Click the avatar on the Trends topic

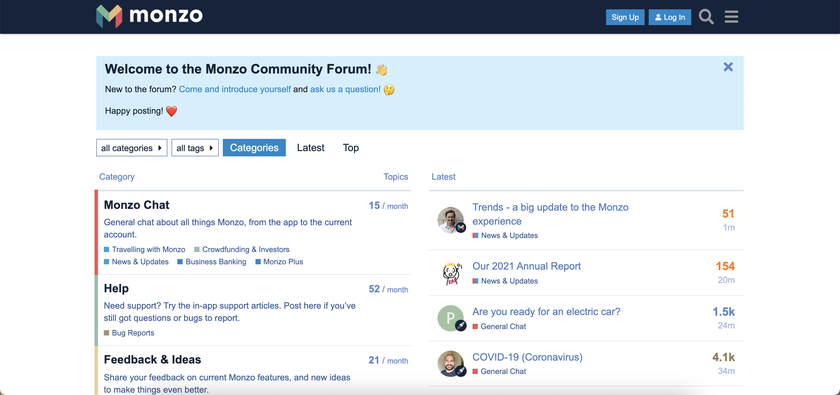[451, 220]
